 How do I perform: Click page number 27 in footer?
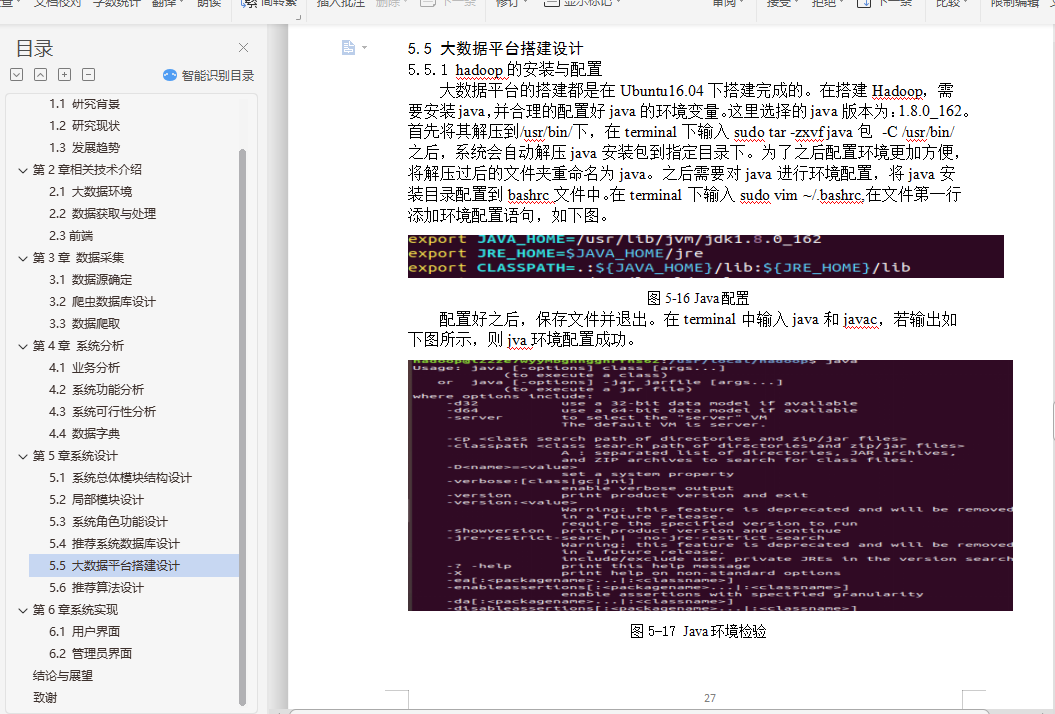(710, 699)
